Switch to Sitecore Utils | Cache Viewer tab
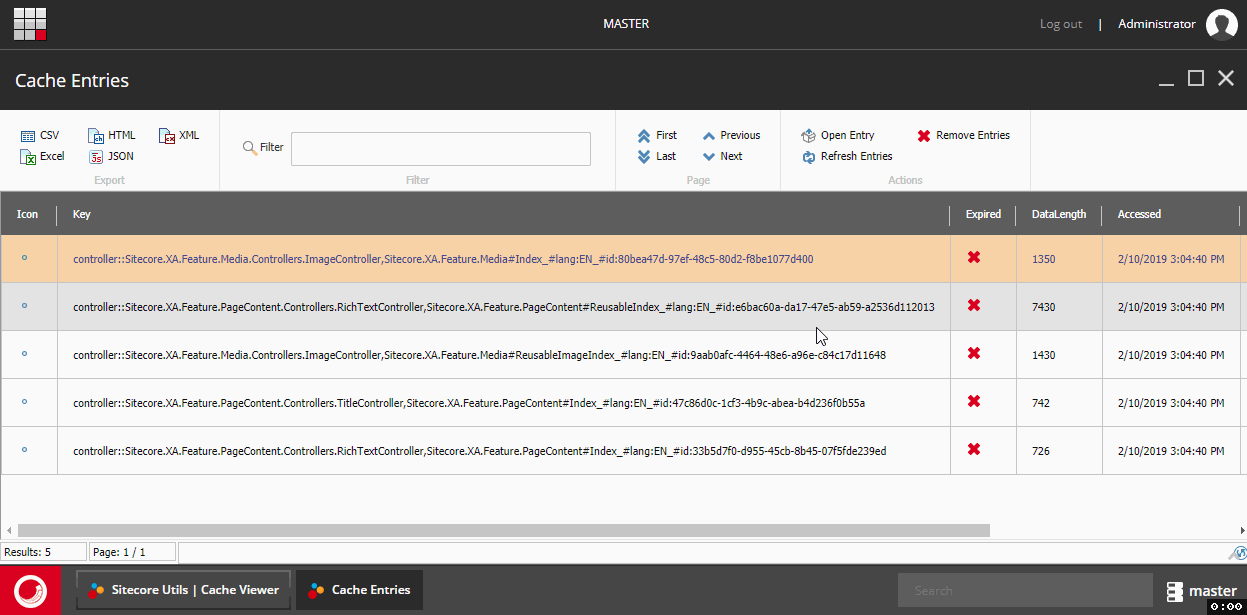The width and height of the screenshot is (1247, 615). 184,590
